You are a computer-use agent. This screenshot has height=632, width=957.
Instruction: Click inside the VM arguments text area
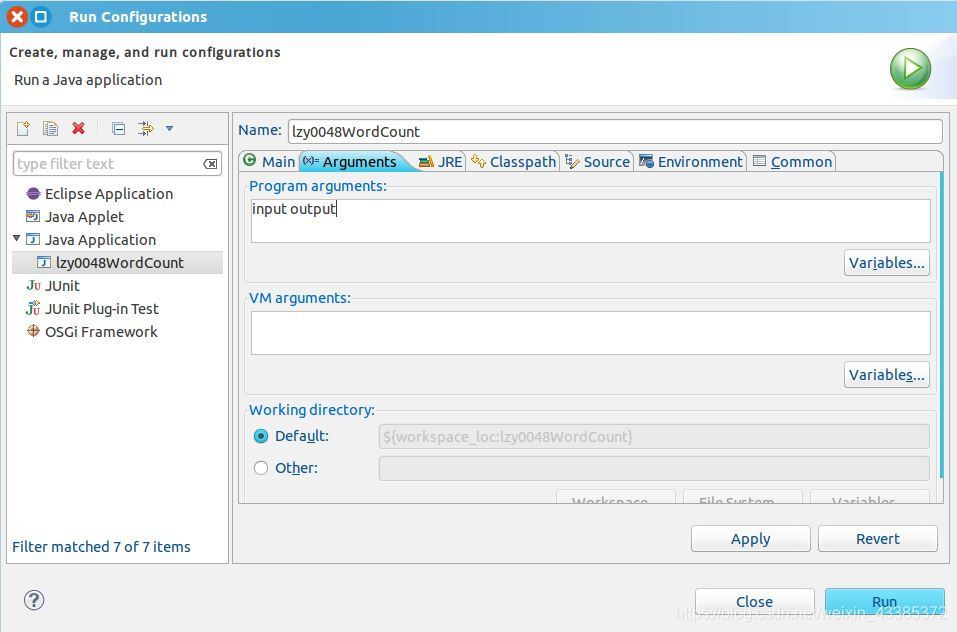(x=591, y=333)
